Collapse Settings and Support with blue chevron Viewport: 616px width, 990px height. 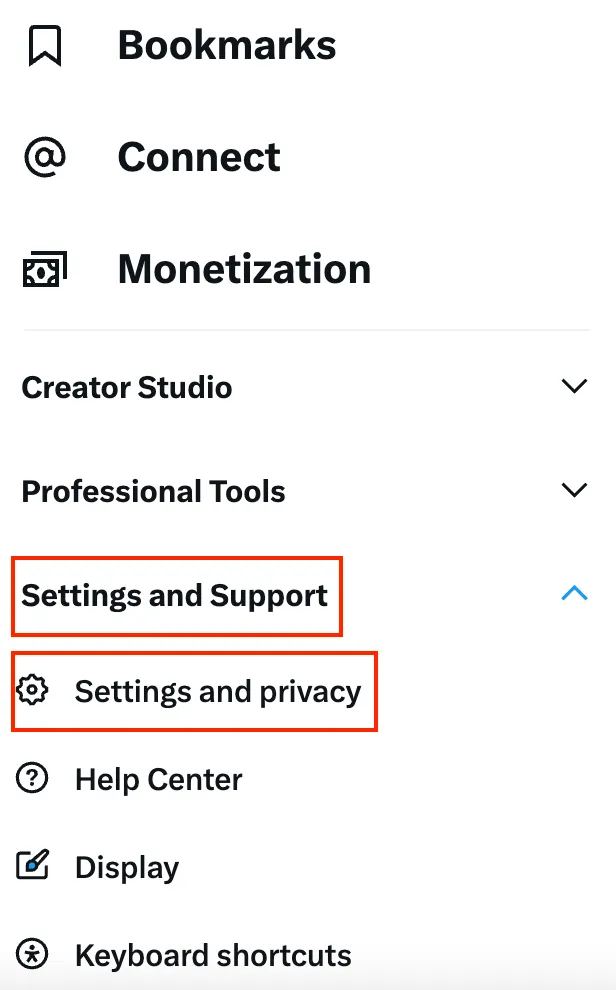(574, 594)
